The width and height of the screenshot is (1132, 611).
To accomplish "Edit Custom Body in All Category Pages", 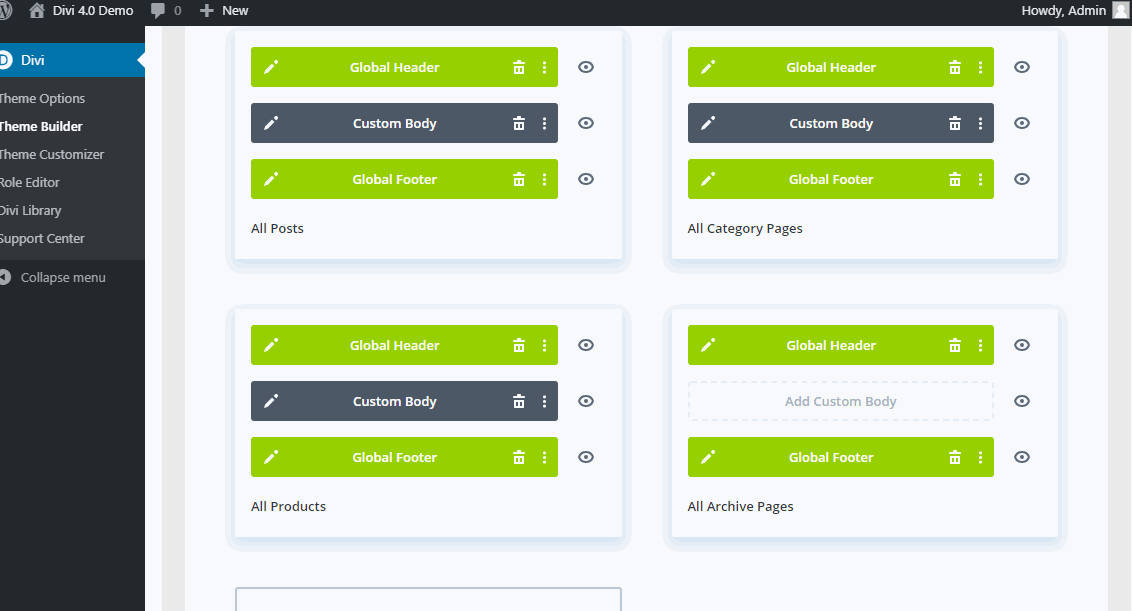I will click(x=708, y=124).
